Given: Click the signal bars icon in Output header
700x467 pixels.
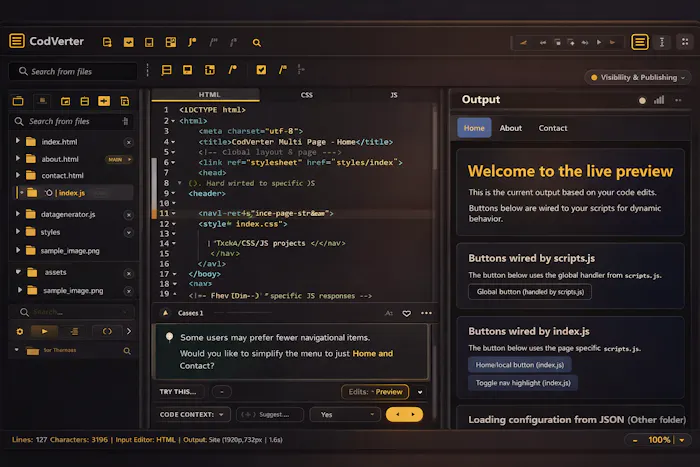Looking at the screenshot, I should 659,100.
